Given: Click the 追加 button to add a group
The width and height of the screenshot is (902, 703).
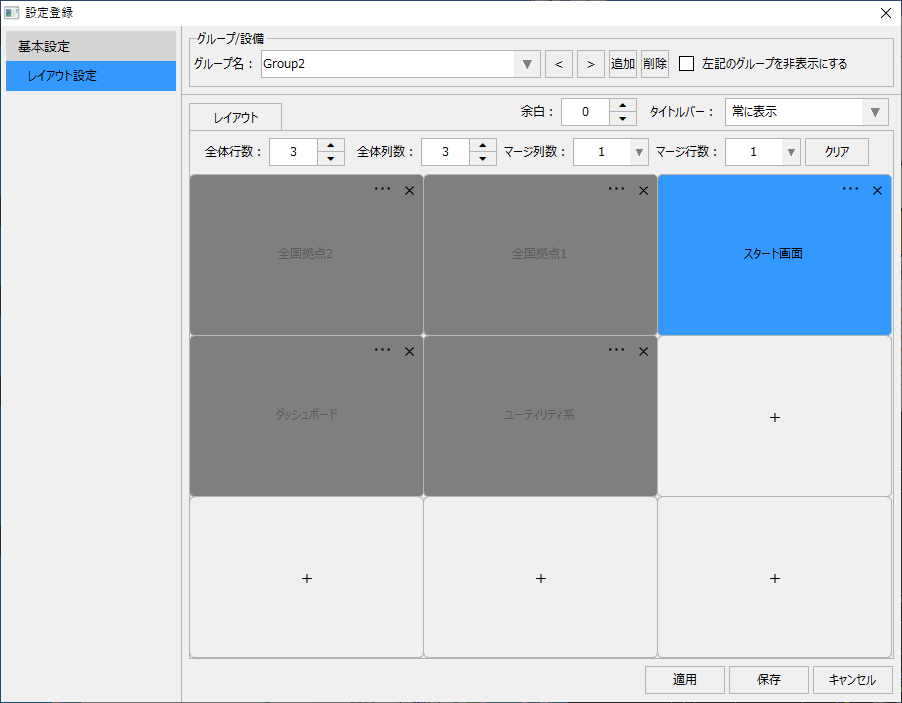Looking at the screenshot, I should click(x=623, y=63).
